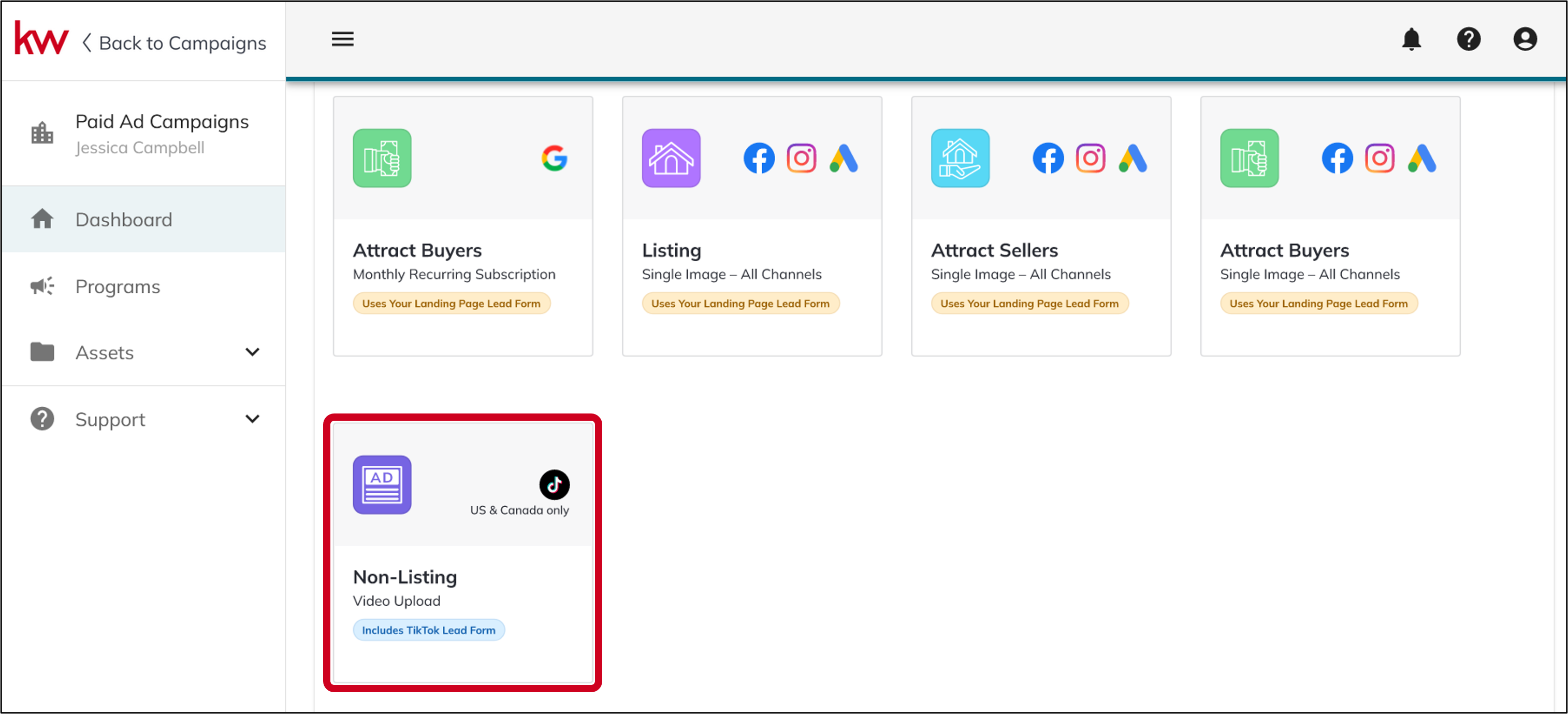Viewport: 1568px width, 714px height.
Task: Click the Programs megaphone icon
Action: [42, 285]
